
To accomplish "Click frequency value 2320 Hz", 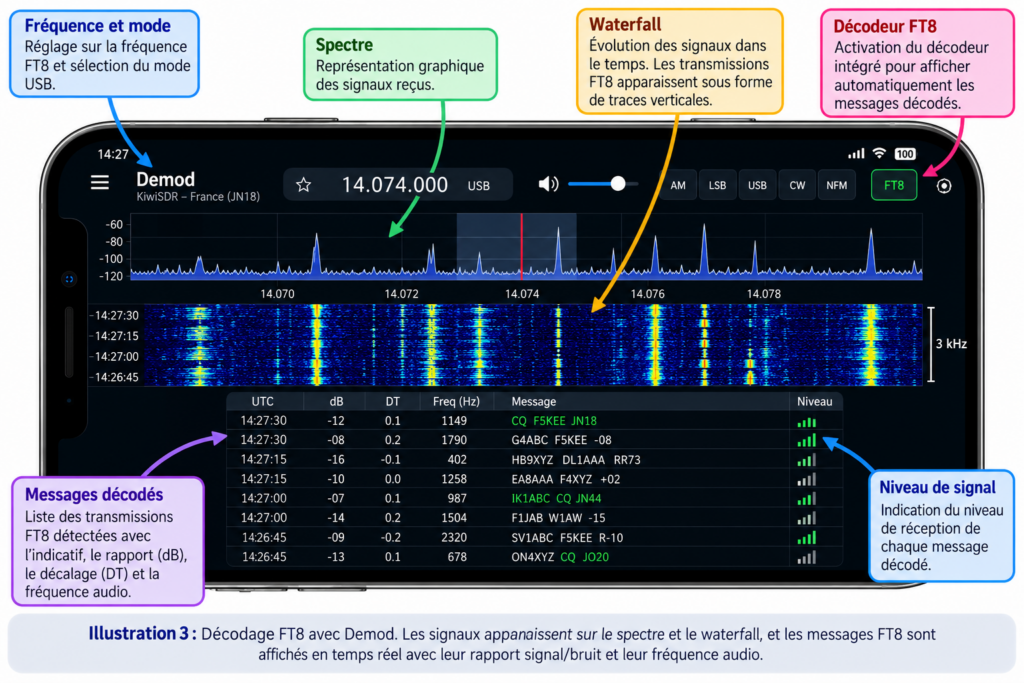I will (x=454, y=538).
